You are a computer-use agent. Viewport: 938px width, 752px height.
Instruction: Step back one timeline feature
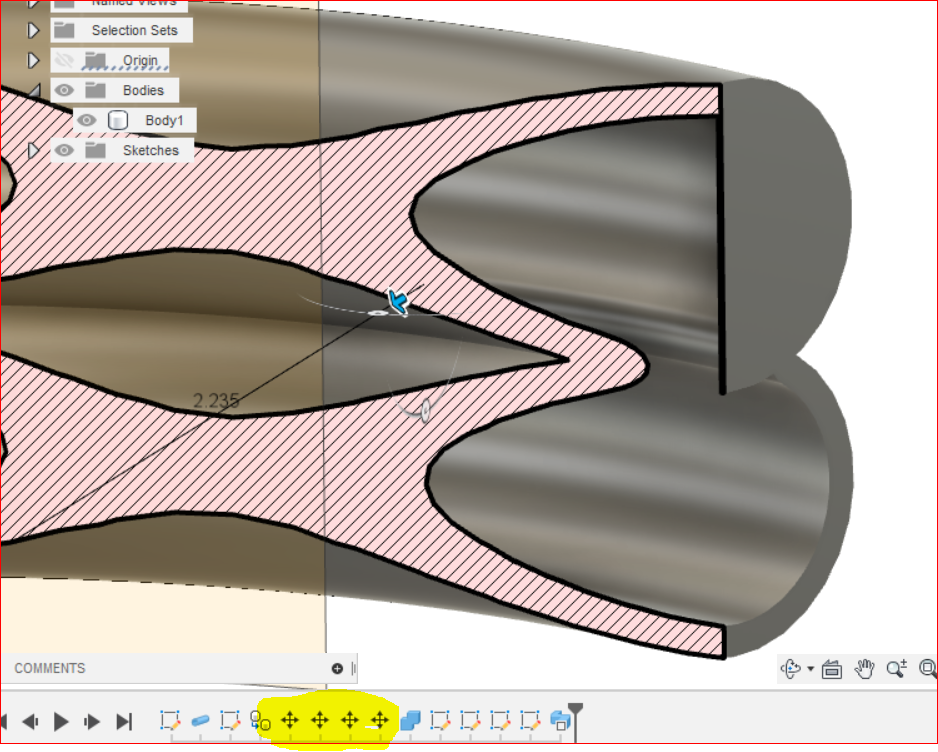[x=31, y=721]
